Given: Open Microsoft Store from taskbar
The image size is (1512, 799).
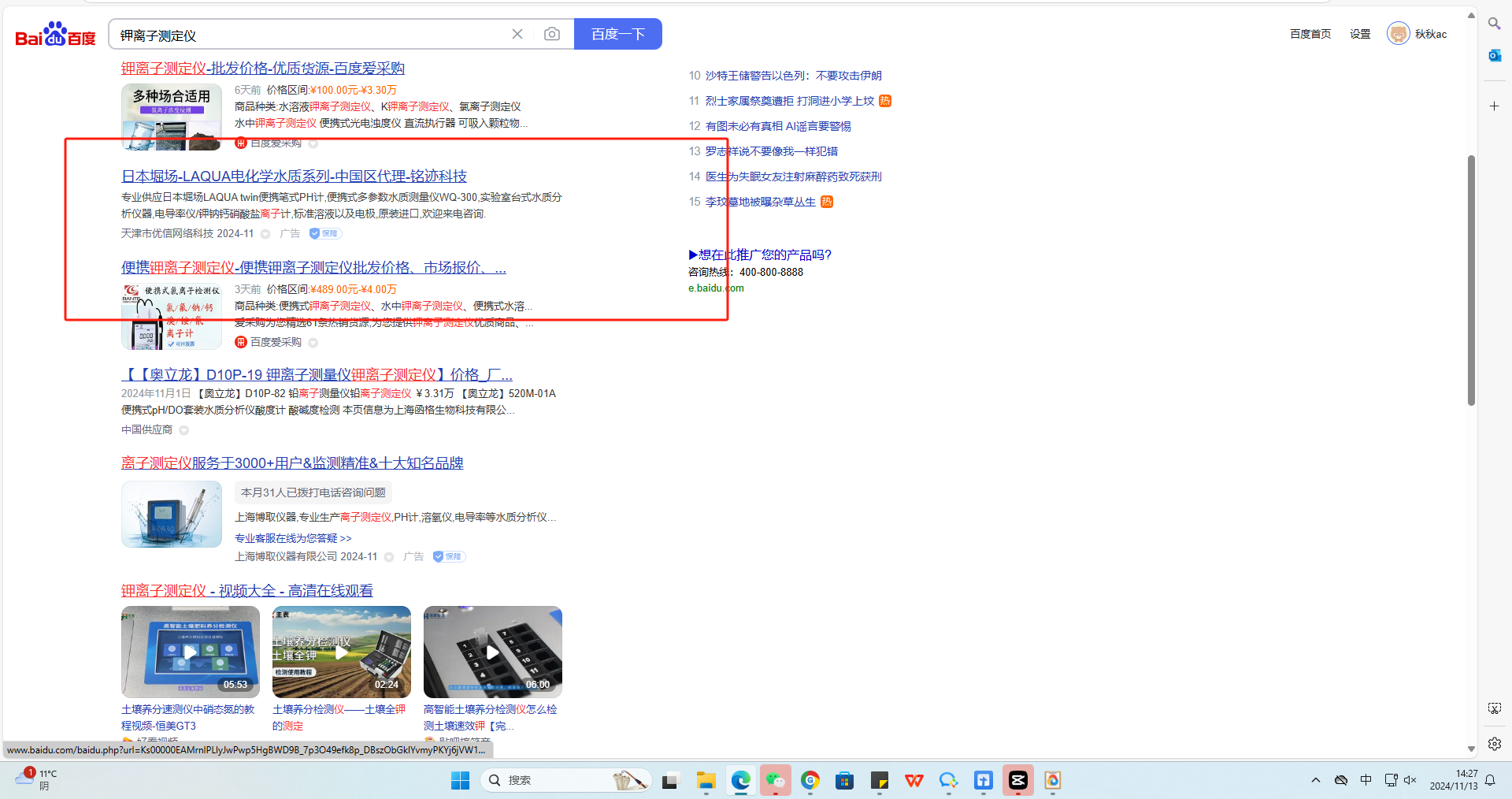Looking at the screenshot, I should coord(845,780).
